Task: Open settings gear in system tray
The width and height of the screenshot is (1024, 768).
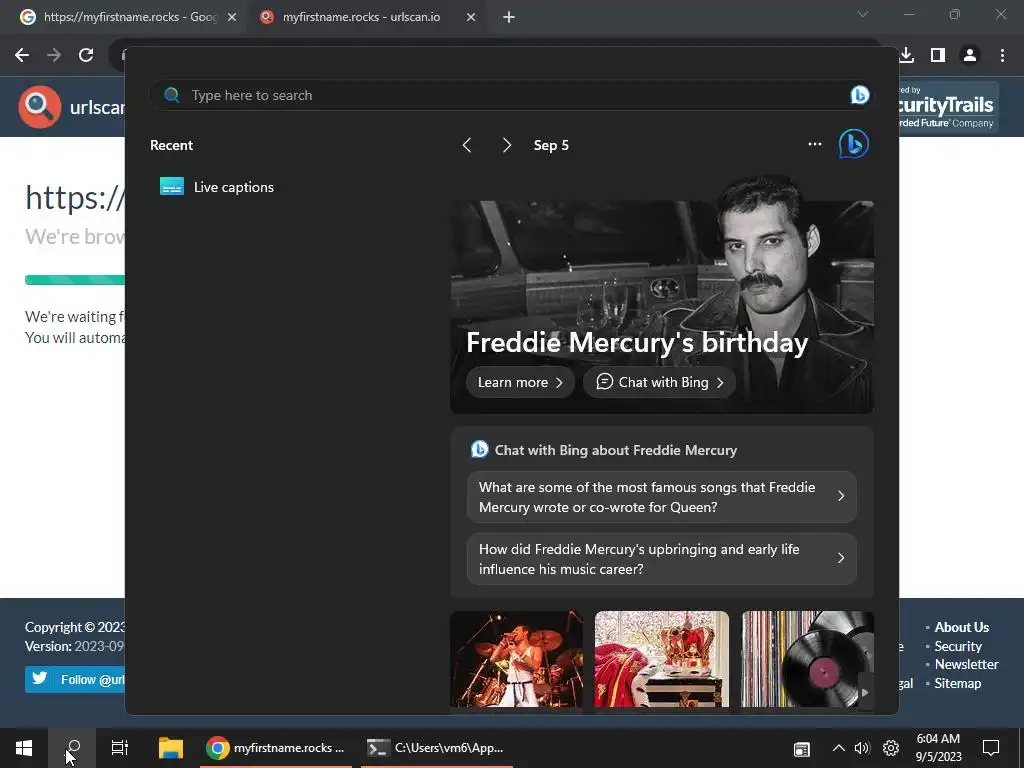Action: coord(891,748)
